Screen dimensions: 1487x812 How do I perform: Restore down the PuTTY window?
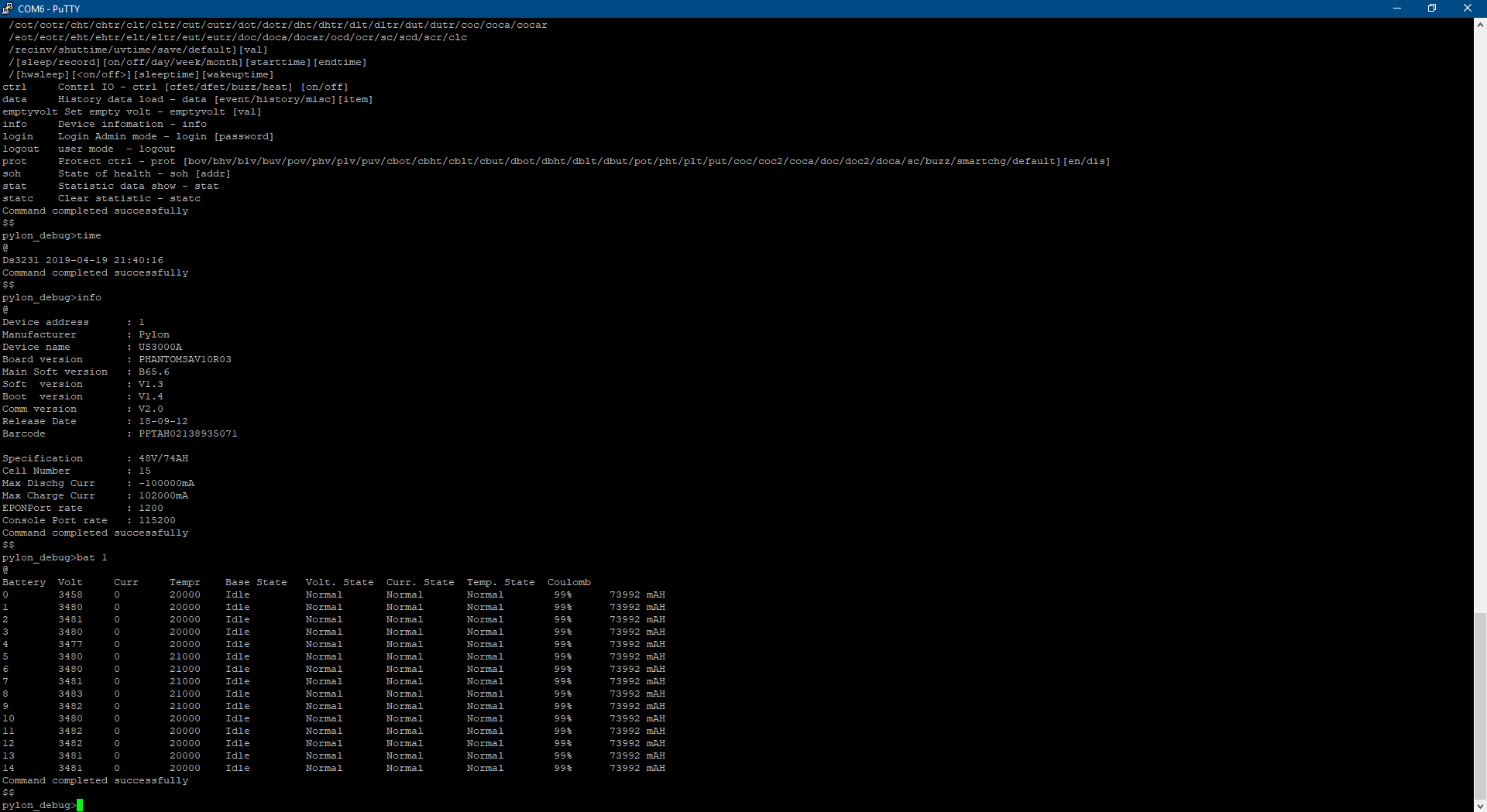click(1432, 9)
